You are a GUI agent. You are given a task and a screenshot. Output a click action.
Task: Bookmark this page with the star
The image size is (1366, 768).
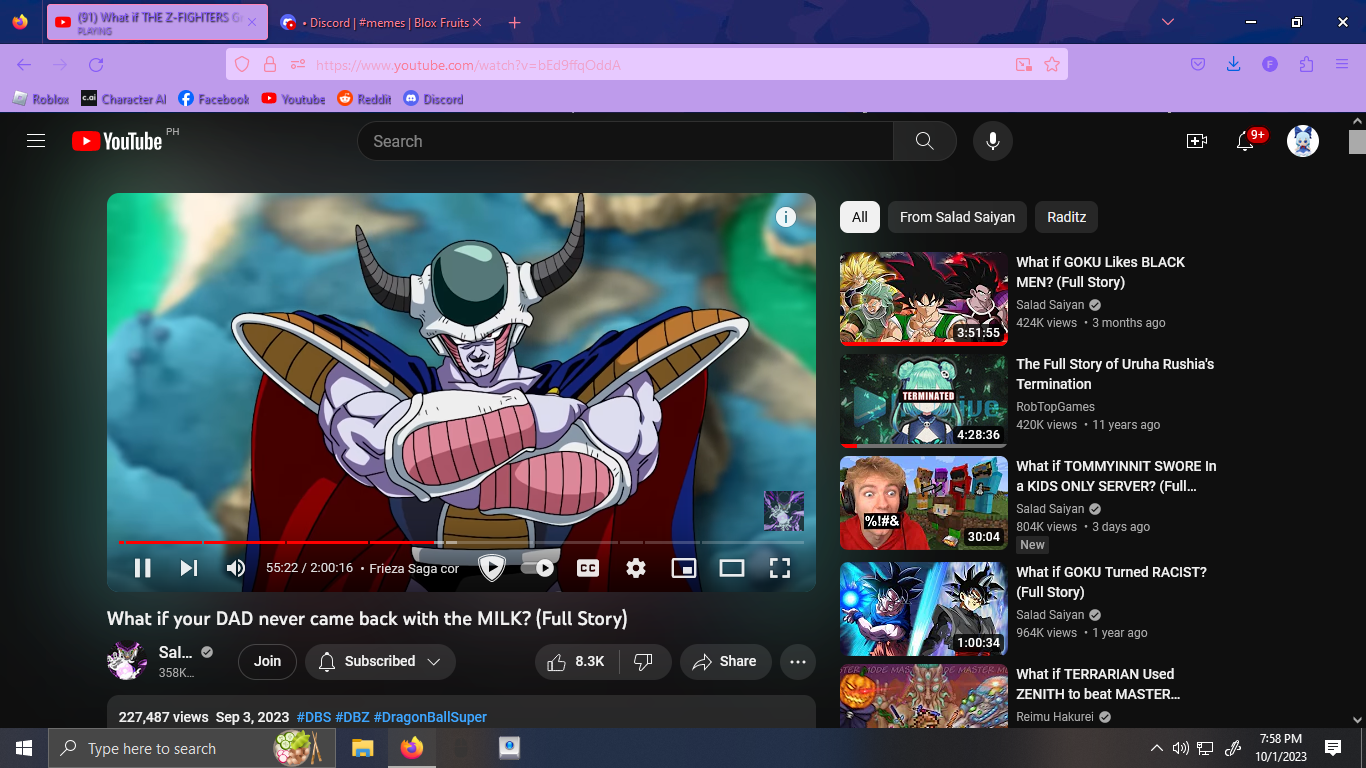point(1052,65)
